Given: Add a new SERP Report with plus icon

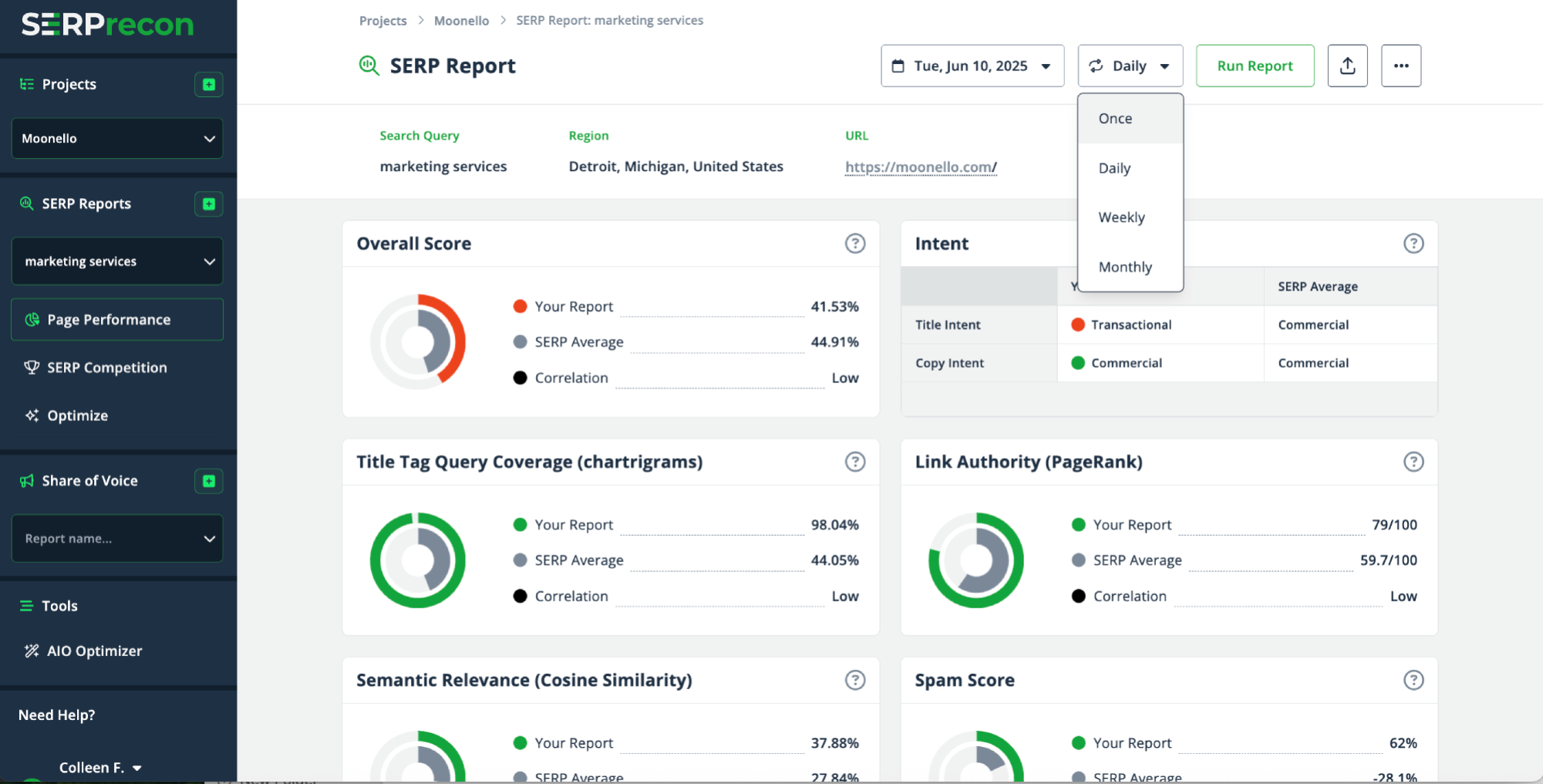Looking at the screenshot, I should [208, 204].
